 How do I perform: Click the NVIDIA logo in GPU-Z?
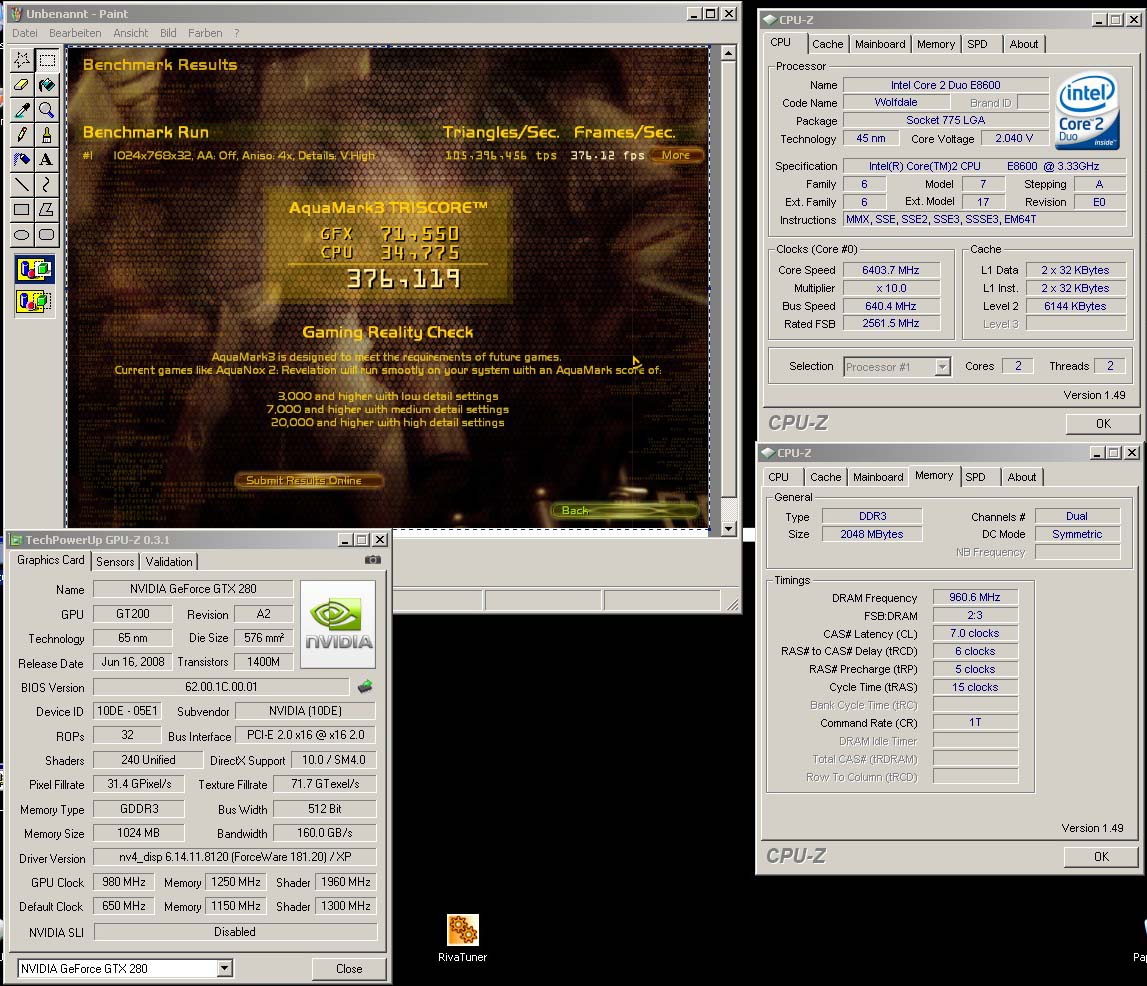338,624
